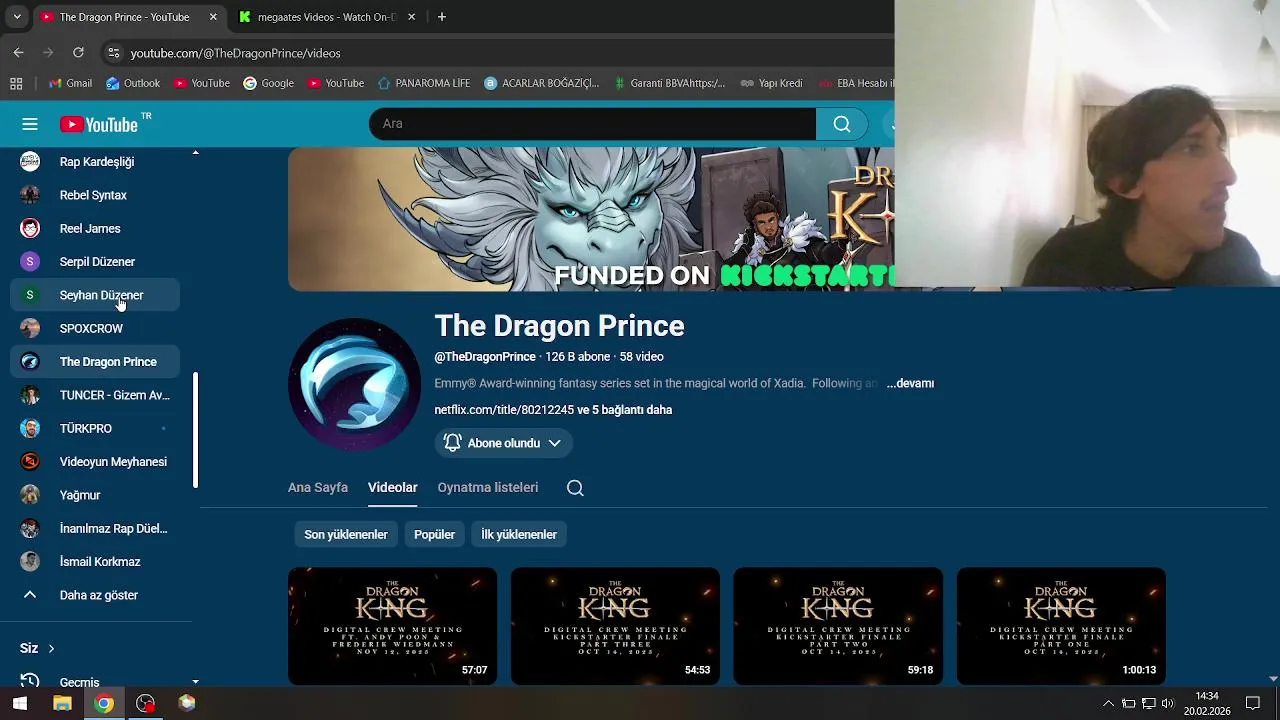Open Reel James channel avatar
The image size is (1280, 720).
coord(30,228)
